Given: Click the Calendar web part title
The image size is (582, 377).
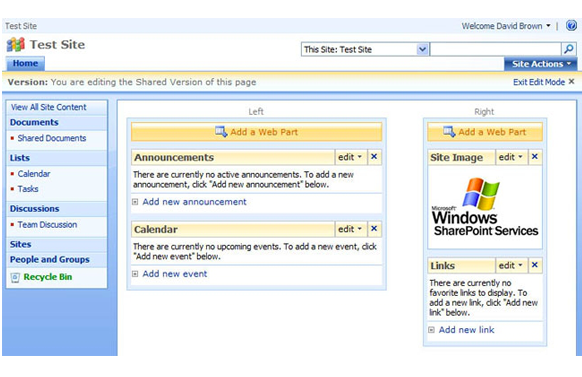Looking at the screenshot, I should pyautogui.click(x=156, y=229).
